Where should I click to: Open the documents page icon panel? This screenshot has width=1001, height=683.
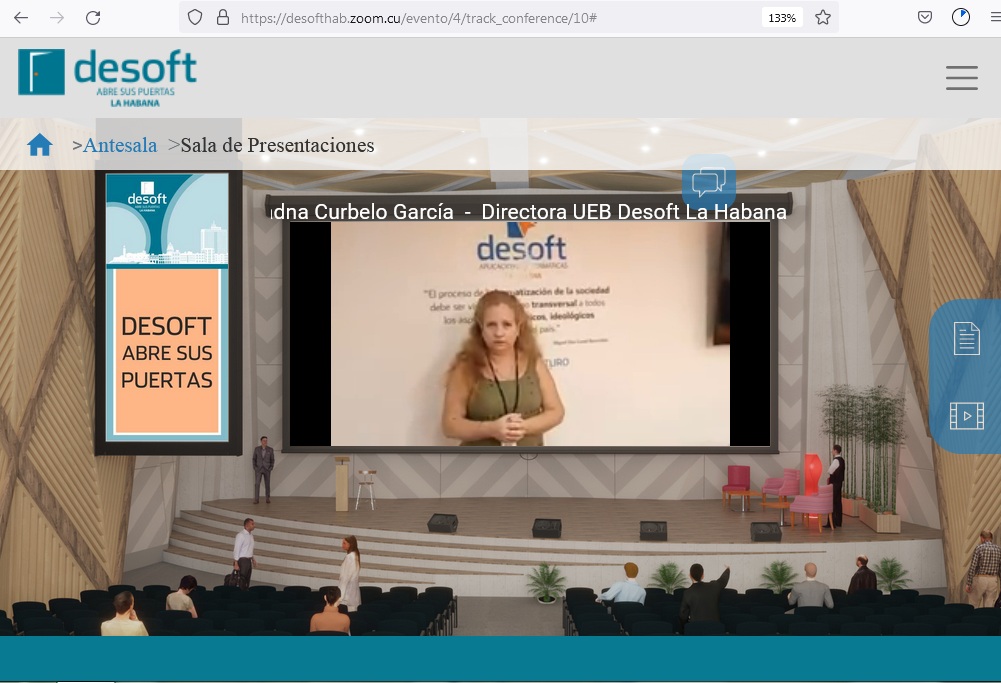point(967,338)
